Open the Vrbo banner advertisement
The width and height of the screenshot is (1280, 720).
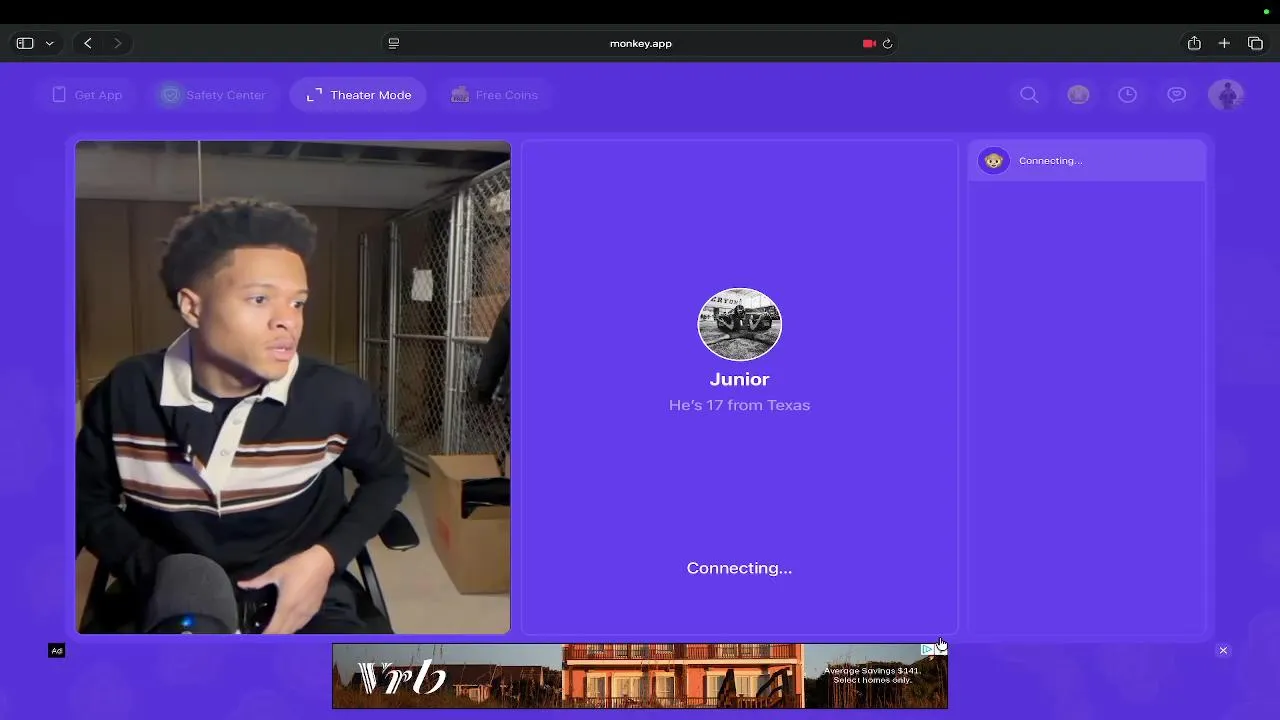click(x=640, y=676)
